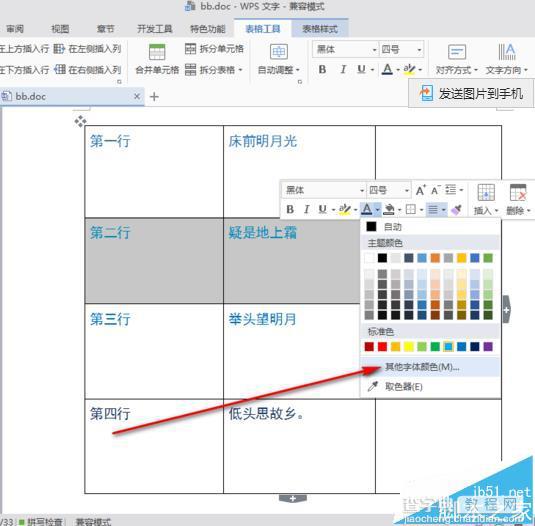Image resolution: width=535 pixels, height=526 pixels.
Task: Insert column to the right (在右侧插入列)
Action: pos(87,70)
